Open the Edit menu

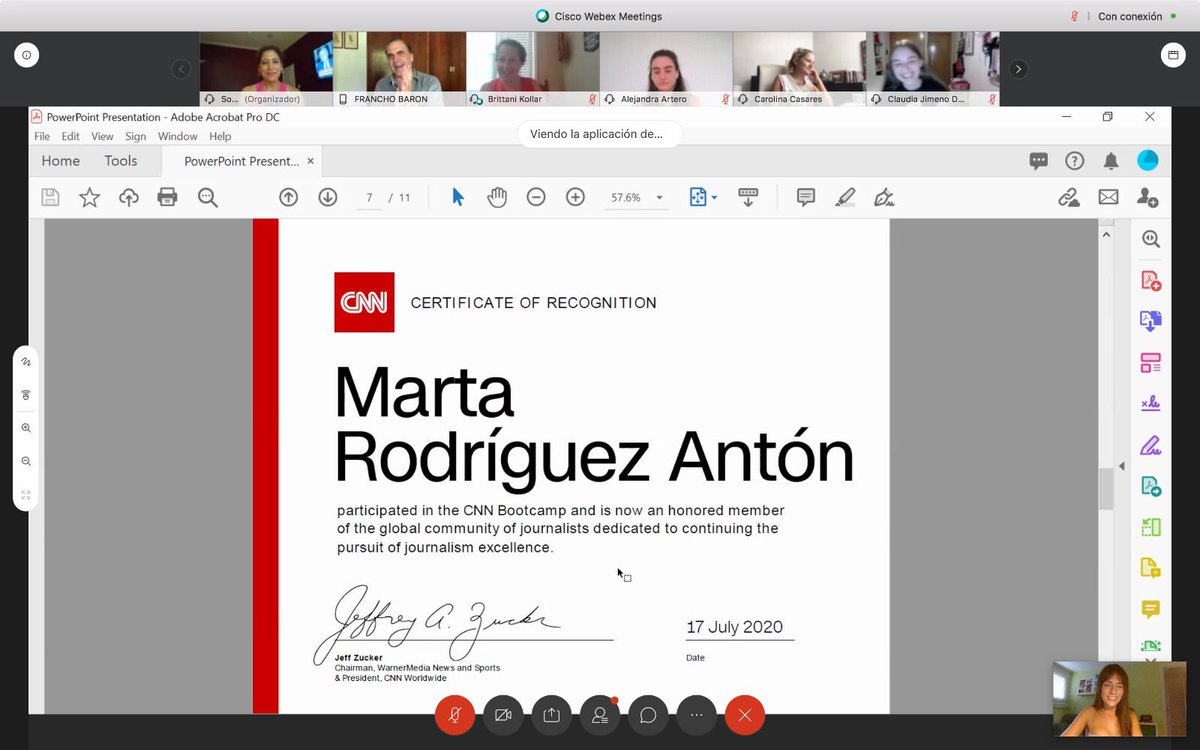pos(70,136)
